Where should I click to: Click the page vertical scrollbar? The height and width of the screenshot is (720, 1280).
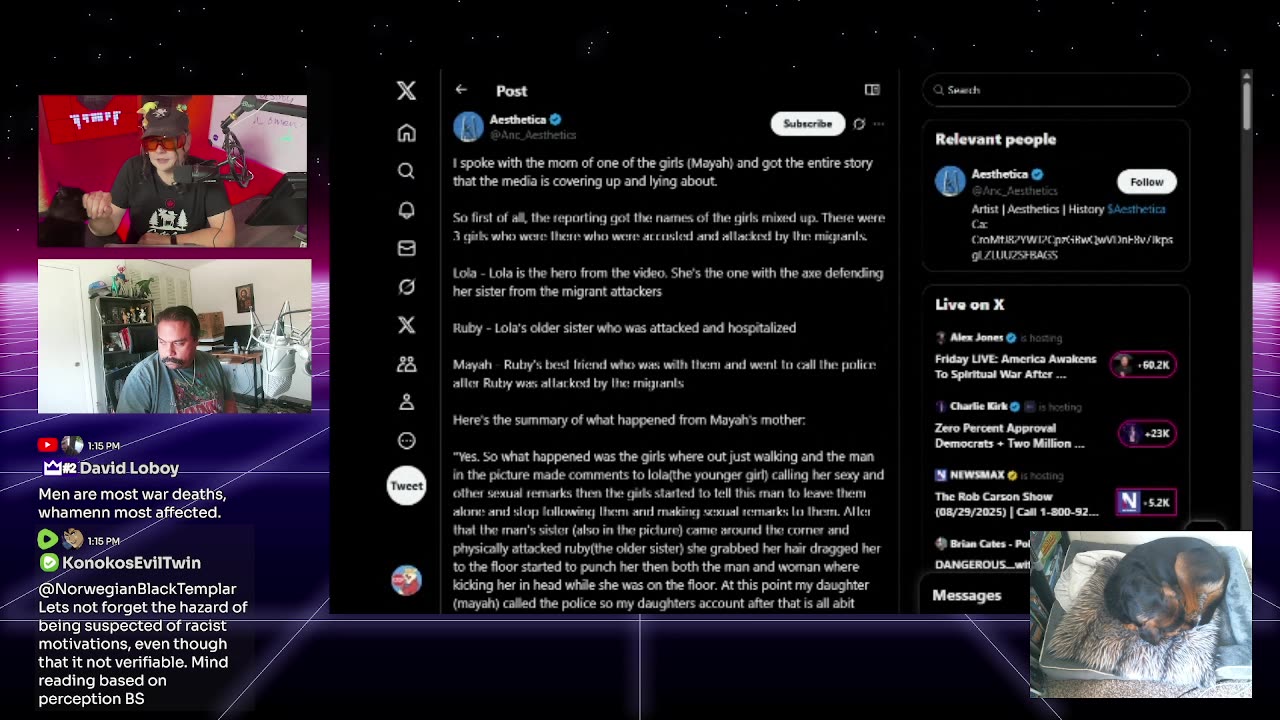(1246, 103)
